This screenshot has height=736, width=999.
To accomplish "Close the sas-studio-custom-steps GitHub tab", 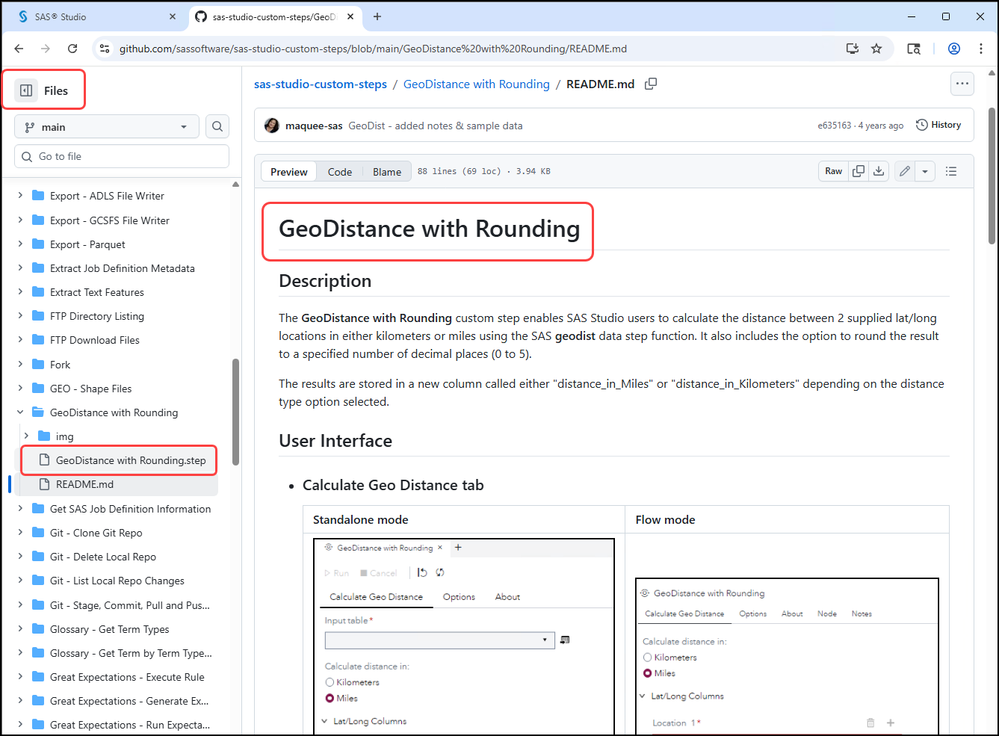I will (350, 17).
